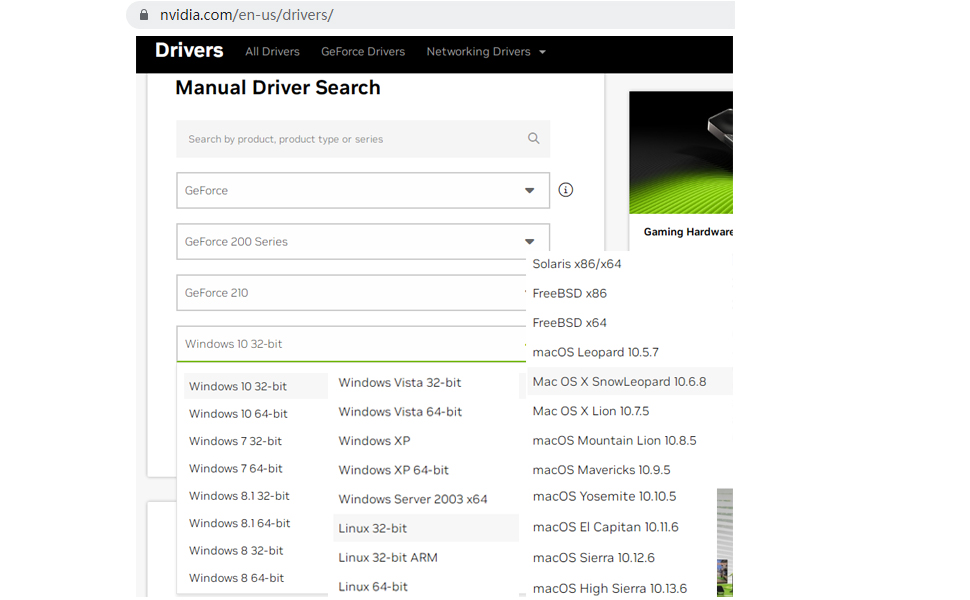Click the padlock icon in address bar
Viewport: 970px width, 600px height.
pyautogui.click(x=144, y=15)
